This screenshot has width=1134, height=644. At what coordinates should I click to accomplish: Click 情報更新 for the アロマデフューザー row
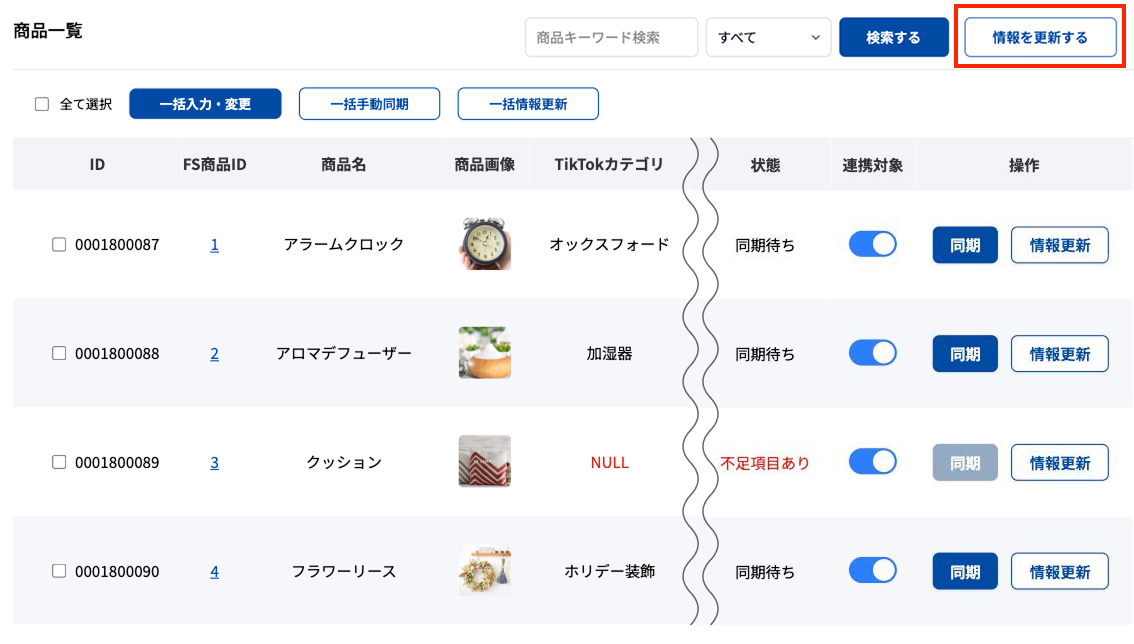[x=1059, y=353]
